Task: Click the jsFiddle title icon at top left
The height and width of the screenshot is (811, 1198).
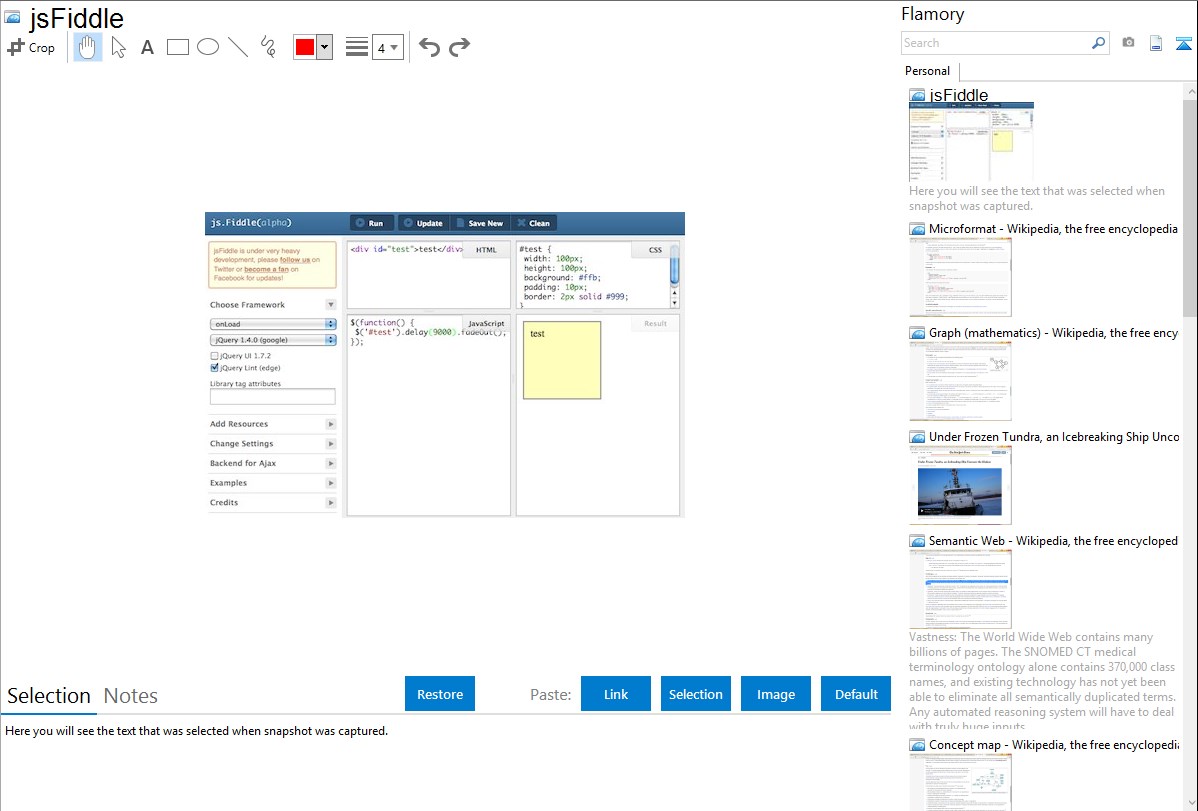Action: [x=12, y=17]
